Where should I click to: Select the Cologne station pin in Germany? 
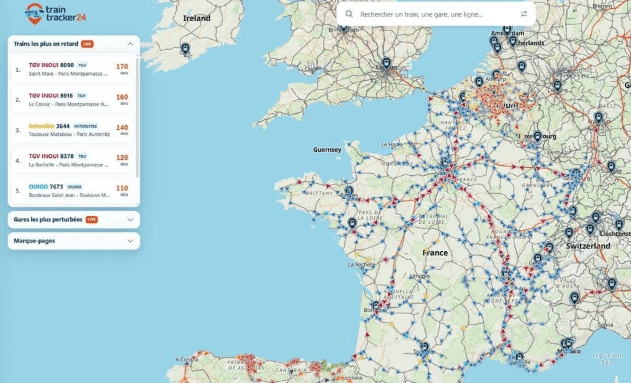(x=557, y=86)
